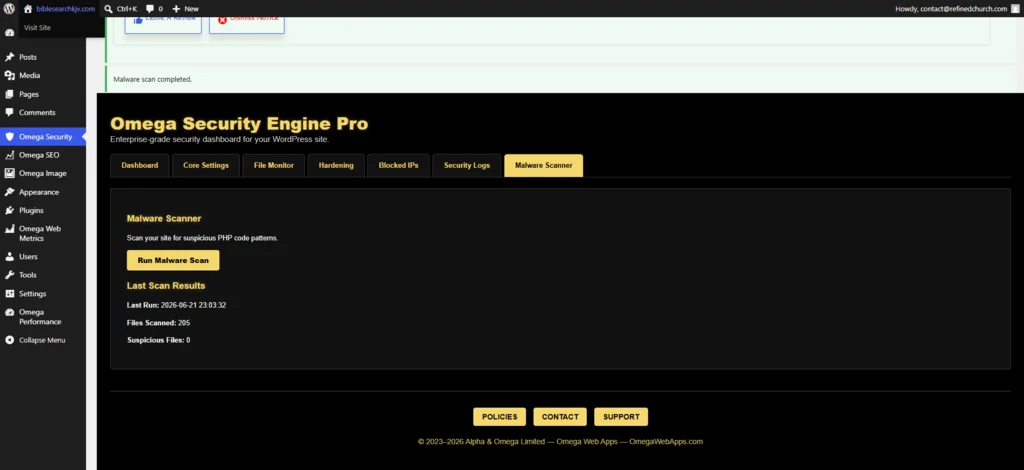Click the Posts pin icon

pos(9,57)
